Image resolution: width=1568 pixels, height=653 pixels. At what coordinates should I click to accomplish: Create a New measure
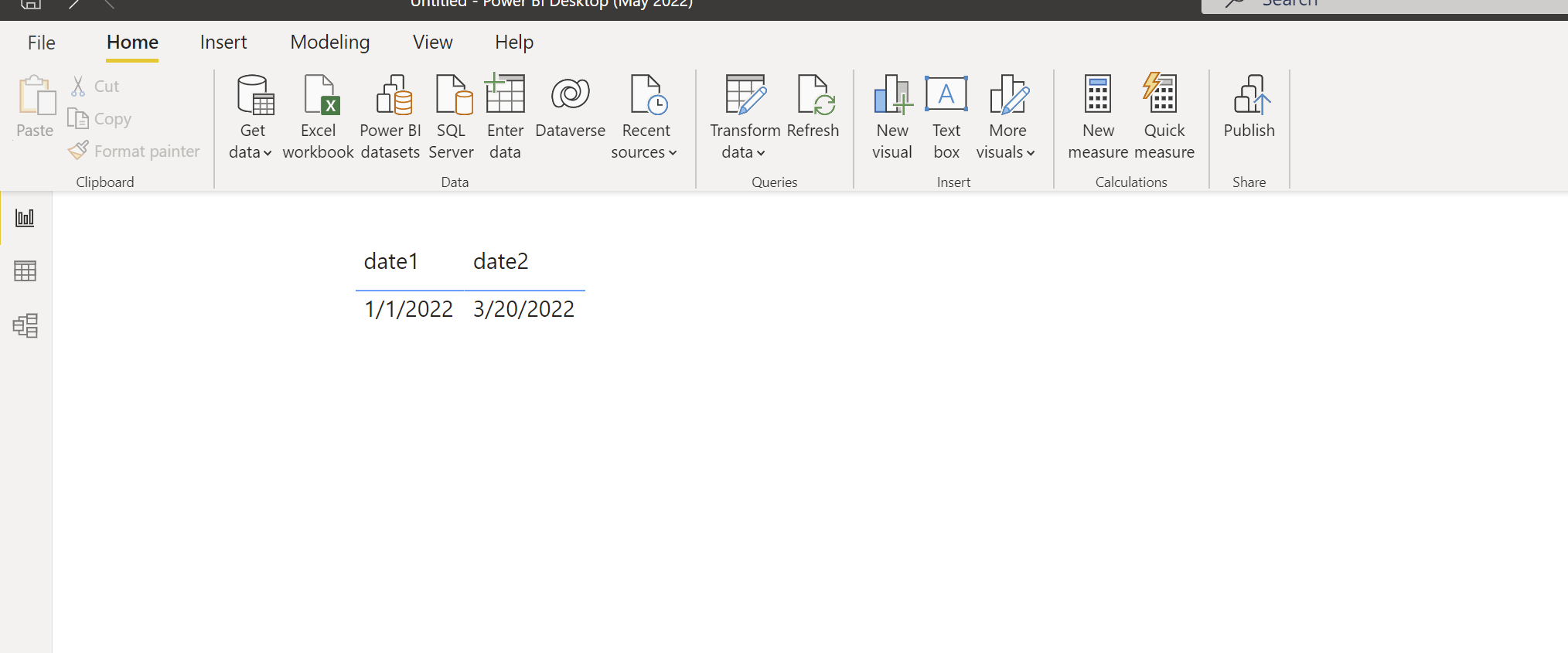pyautogui.click(x=1098, y=117)
